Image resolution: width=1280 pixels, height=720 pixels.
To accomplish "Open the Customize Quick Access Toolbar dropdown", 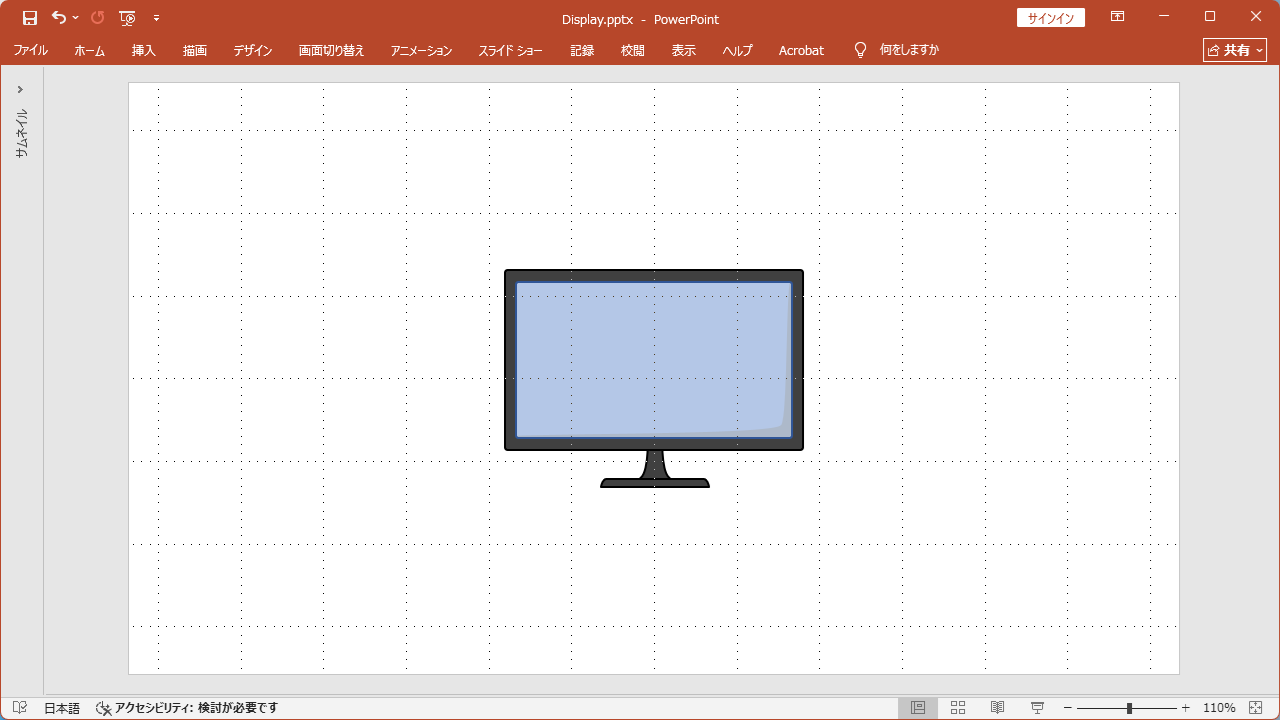I will tap(157, 18).
